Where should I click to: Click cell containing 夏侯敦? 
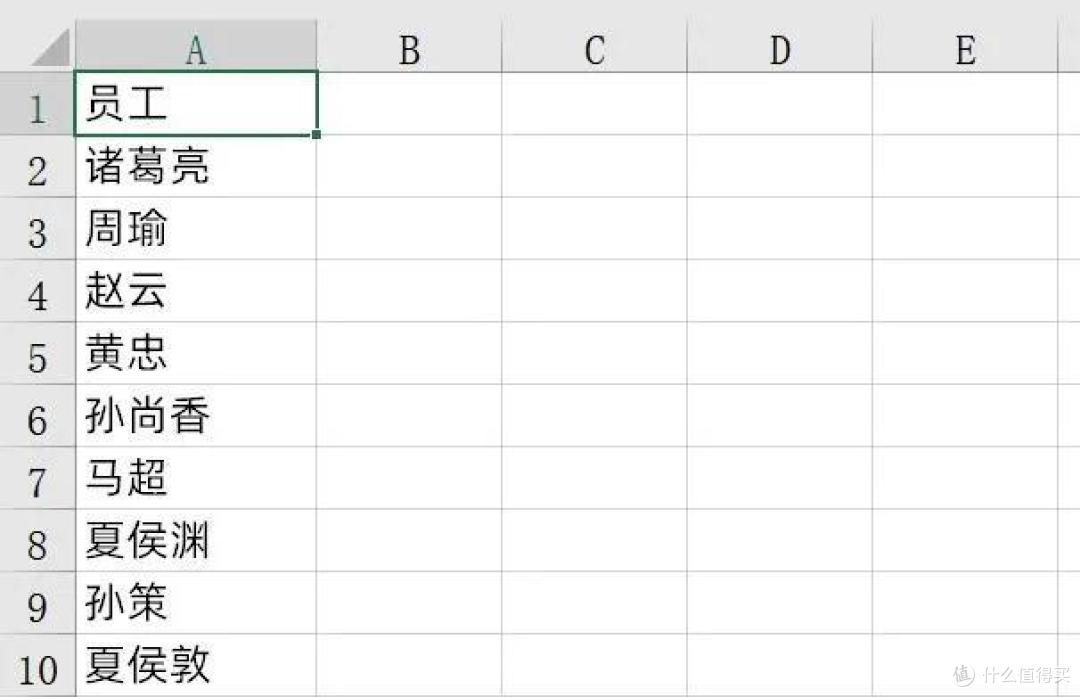[196, 665]
